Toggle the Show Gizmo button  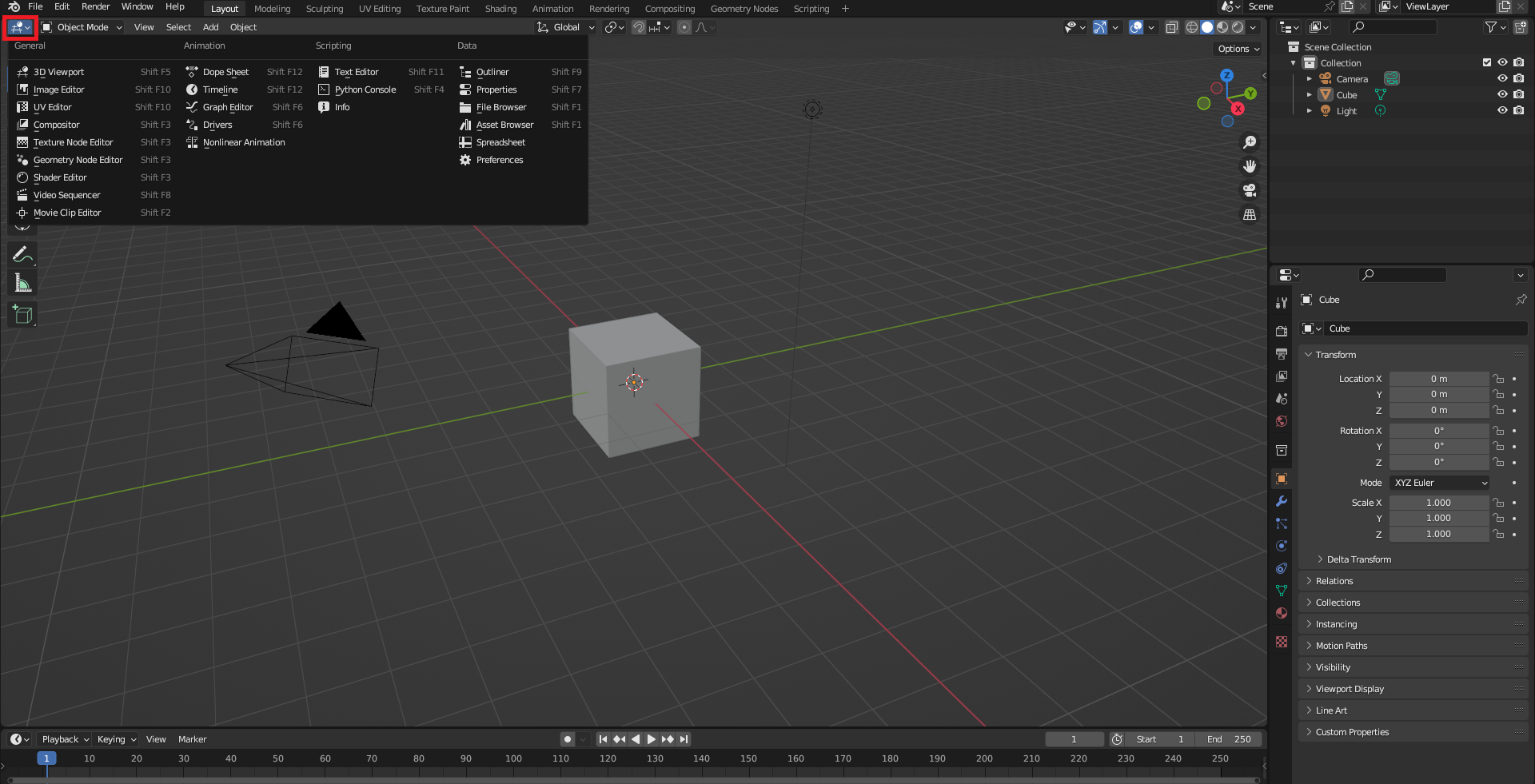pos(1100,27)
